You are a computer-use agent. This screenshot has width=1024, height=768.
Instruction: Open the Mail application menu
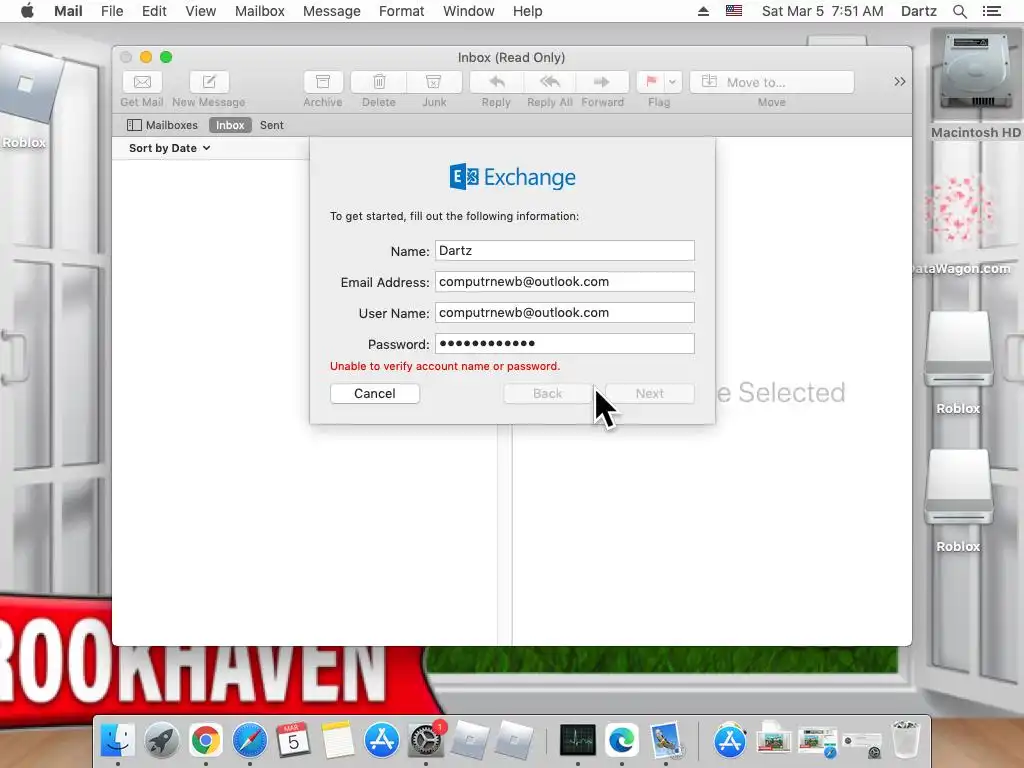[x=68, y=11]
